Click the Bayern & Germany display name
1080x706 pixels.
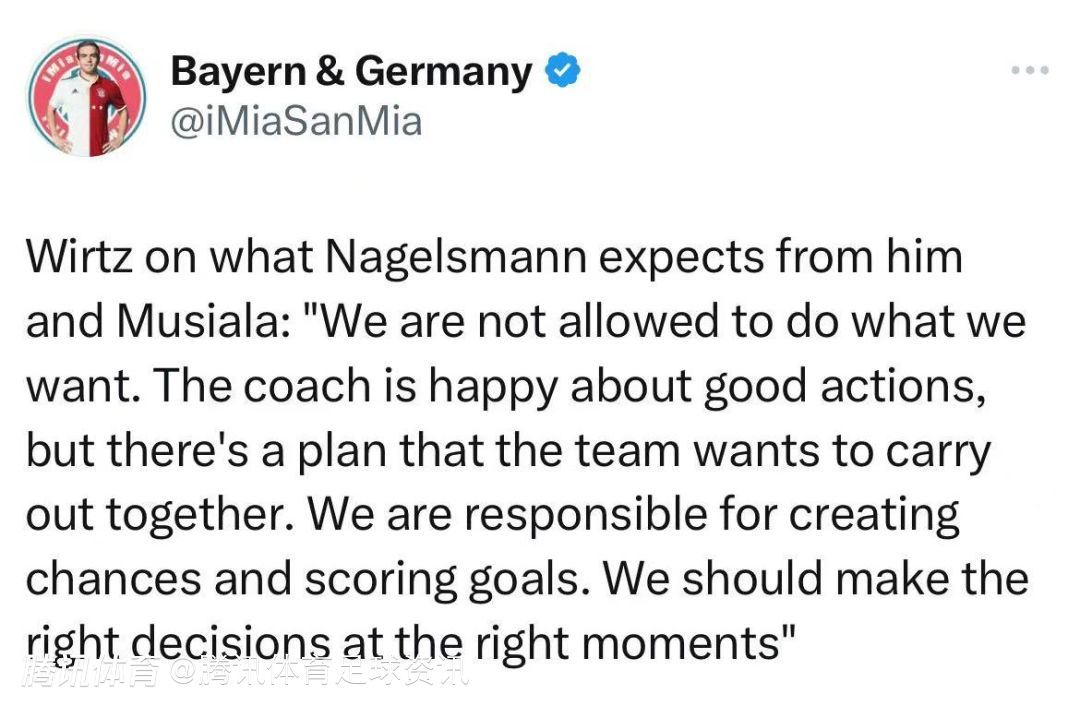(x=351, y=72)
